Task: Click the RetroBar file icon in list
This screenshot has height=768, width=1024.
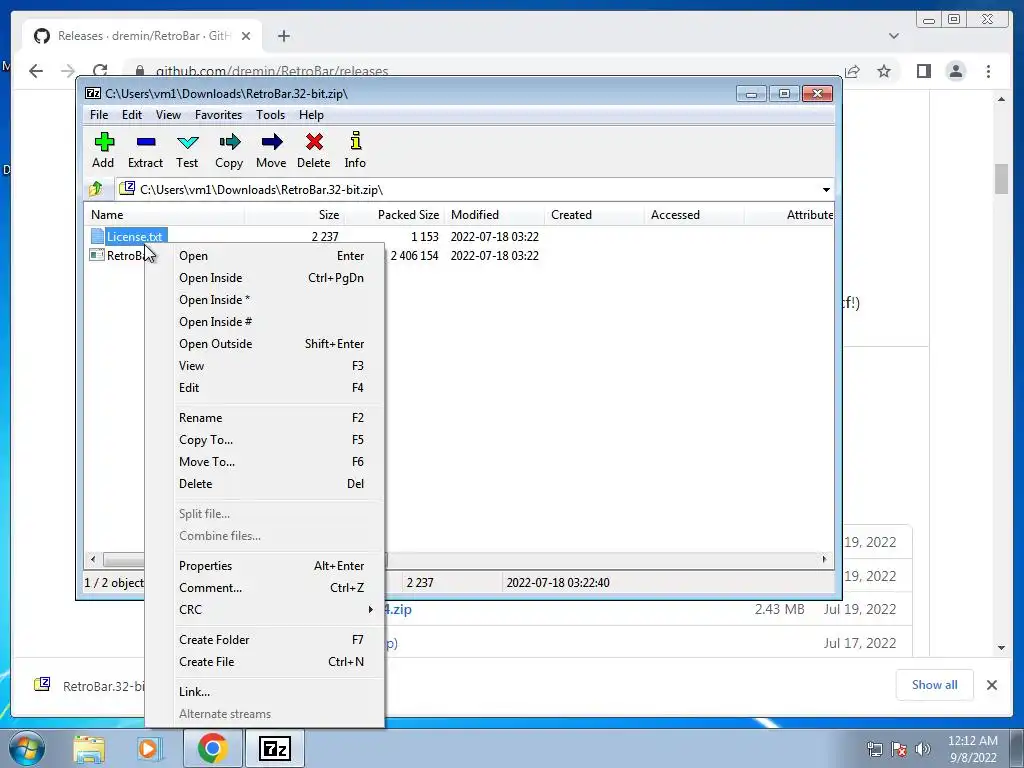Action: (97, 255)
